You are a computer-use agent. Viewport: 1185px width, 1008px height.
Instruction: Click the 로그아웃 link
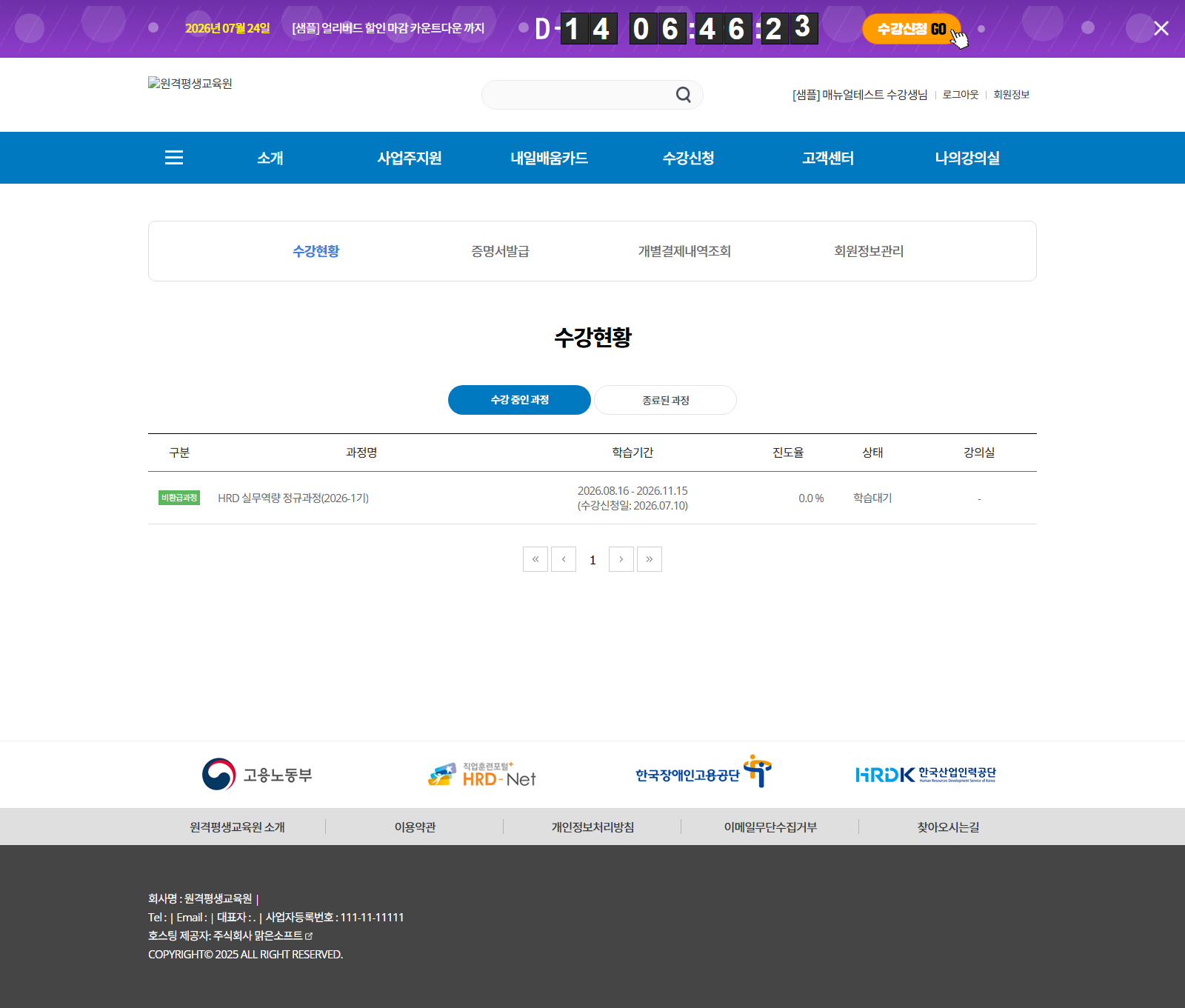tap(961, 95)
